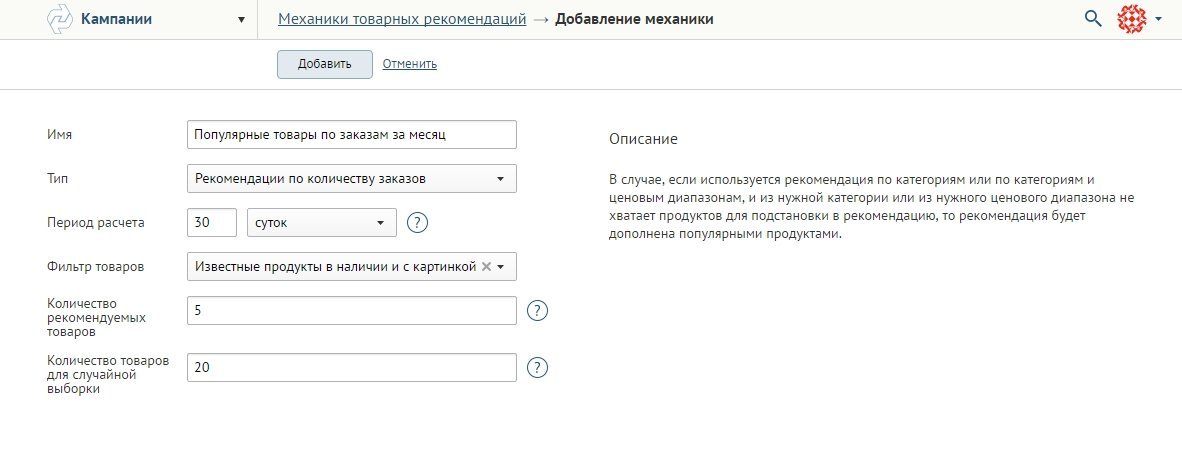The image size is (1182, 457).
Task: Focus the Имя text field
Action: click(351, 135)
